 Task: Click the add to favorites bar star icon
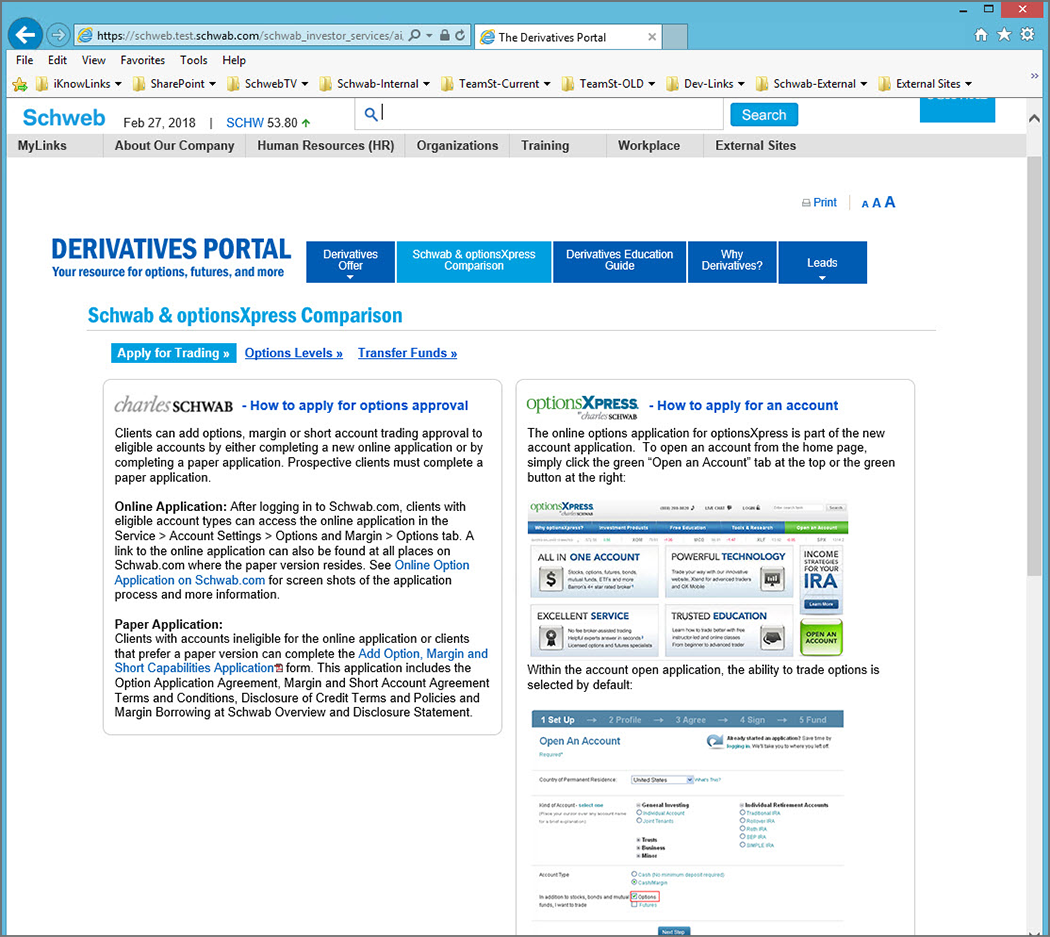20,84
